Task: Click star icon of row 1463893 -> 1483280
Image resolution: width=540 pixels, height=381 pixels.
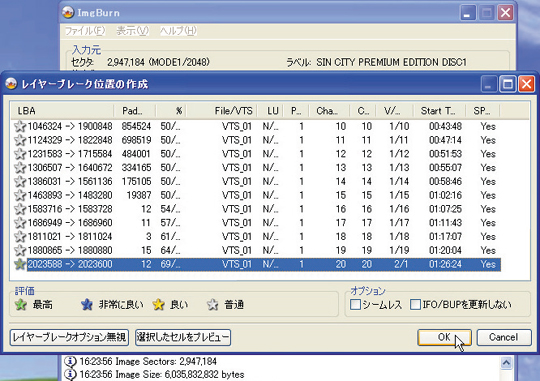Action: pyautogui.click(x=20, y=195)
